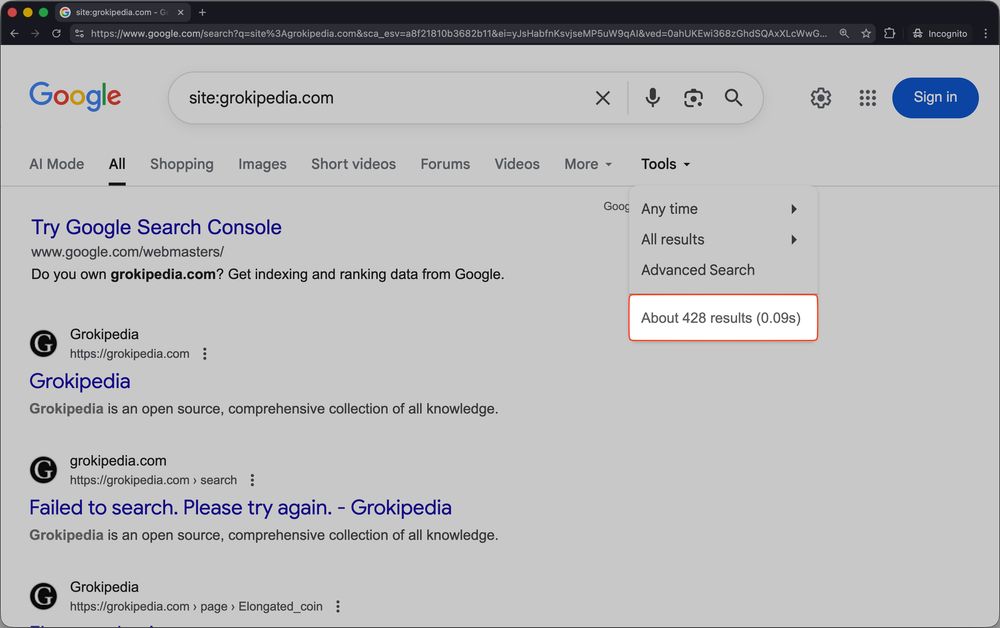This screenshot has width=1000, height=628.
Task: Click Grokipedia favicon of first result
Action: point(43,344)
